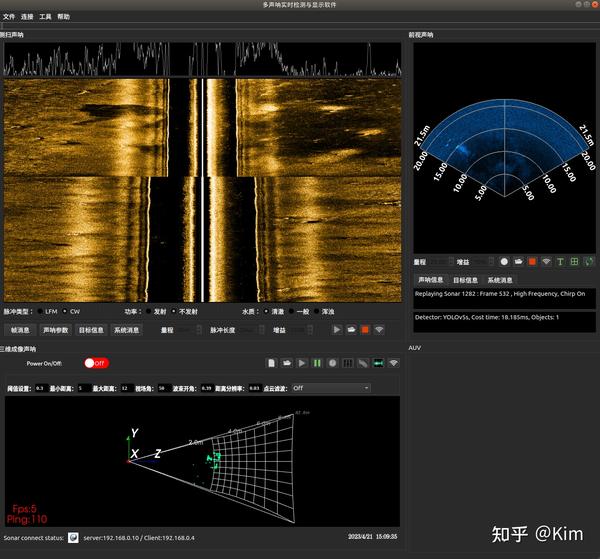Select the LFM pulse type radio button
This screenshot has height=559, width=600.
[47, 311]
